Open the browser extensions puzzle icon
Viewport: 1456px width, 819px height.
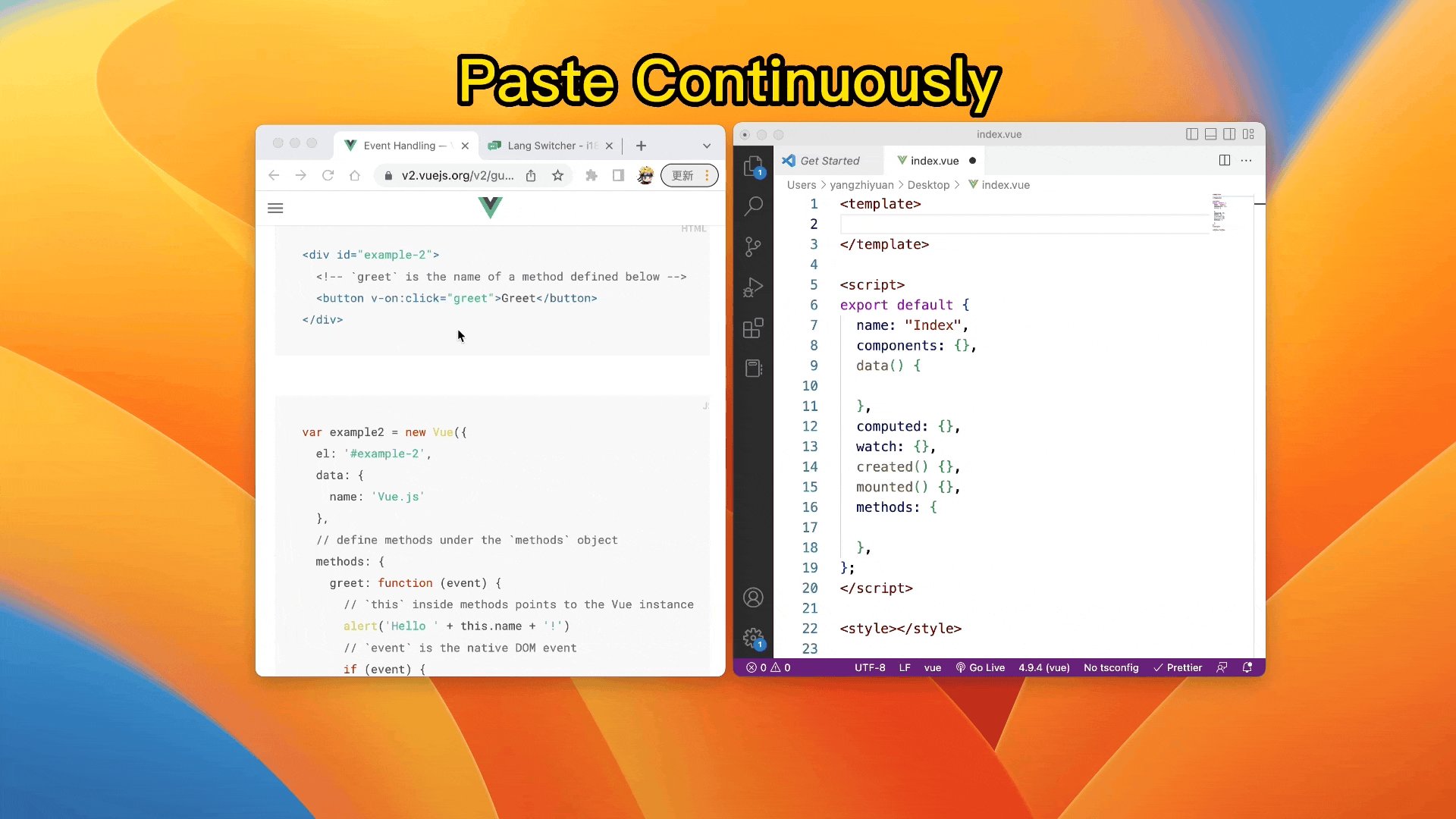[x=591, y=176]
